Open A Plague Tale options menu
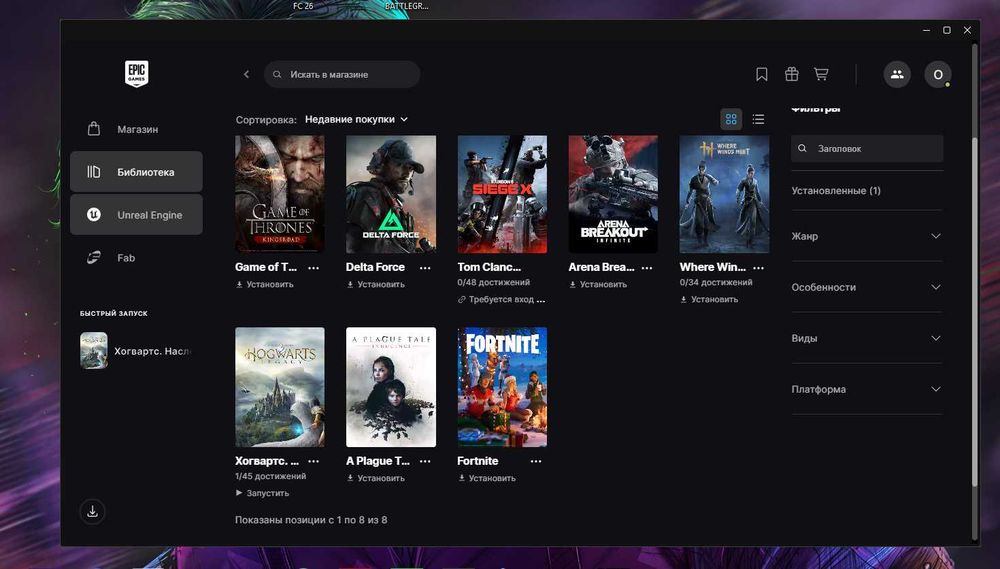Image resolution: width=1000 pixels, height=569 pixels. [x=425, y=461]
